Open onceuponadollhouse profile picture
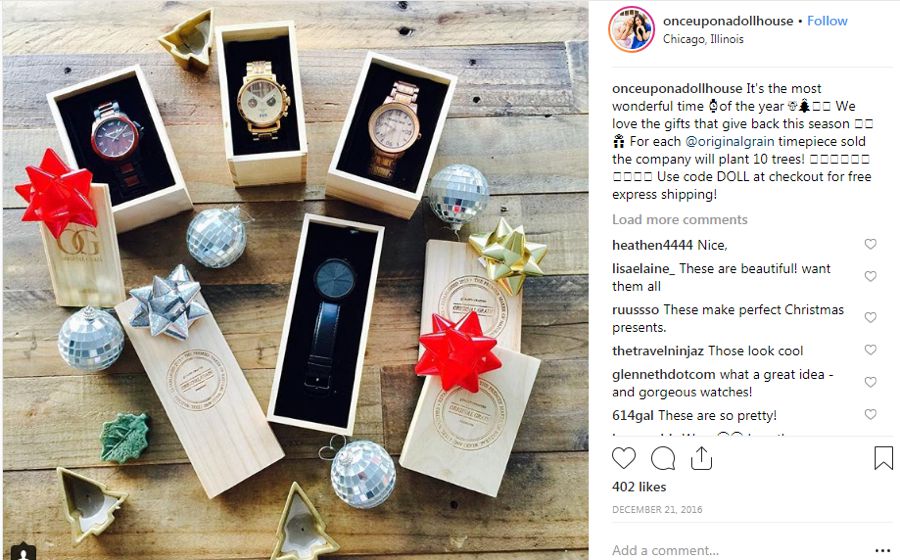 coord(631,30)
